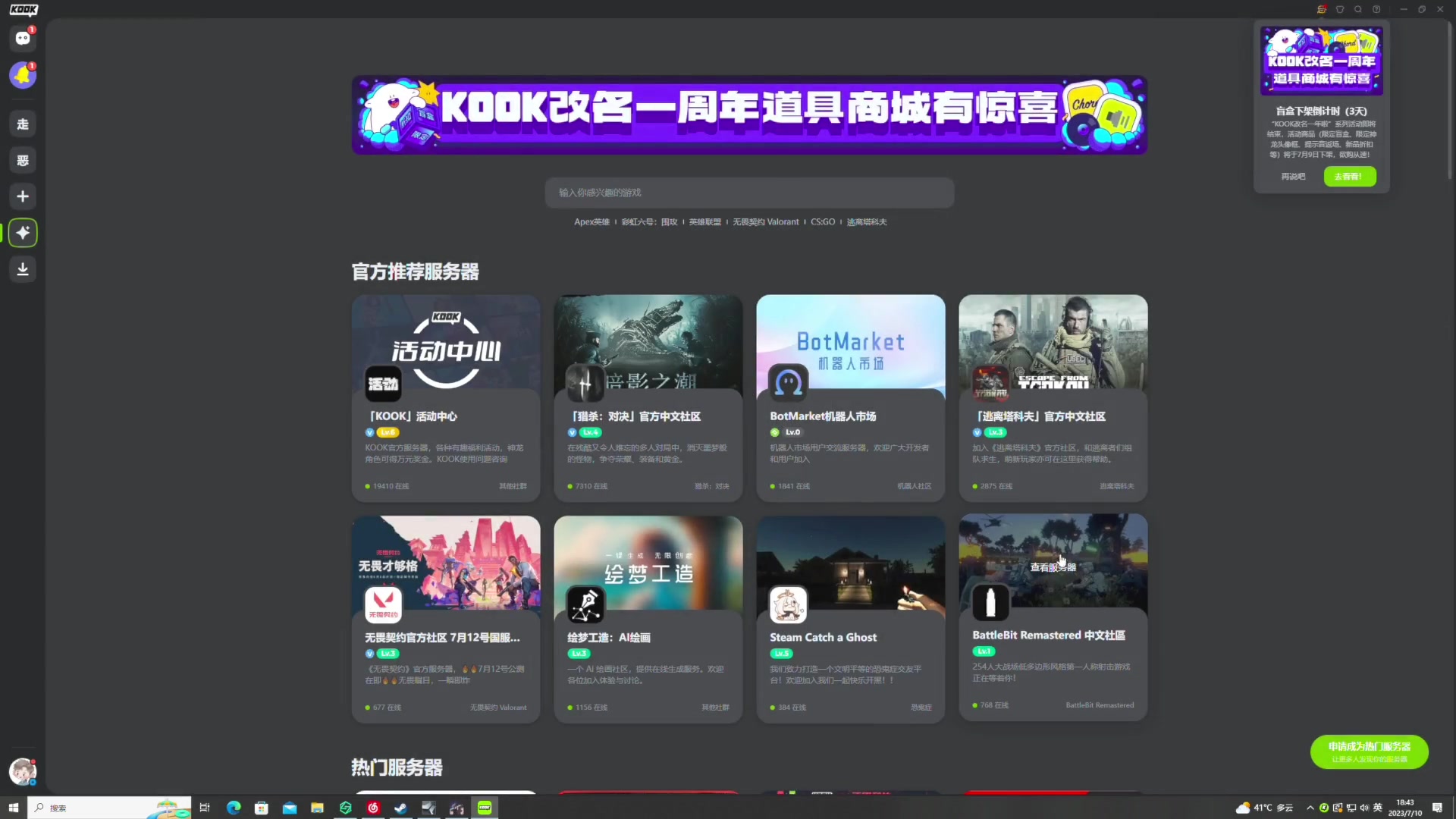Screen dimensions: 1456x819
Task: Click the KOOK activity center server avatar
Action: click(x=383, y=384)
